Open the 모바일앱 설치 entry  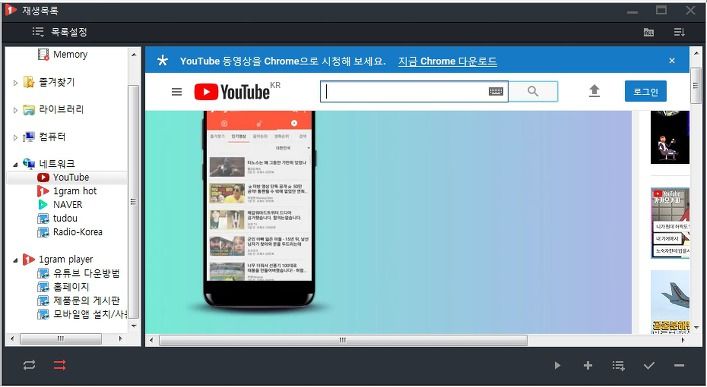(x=90, y=314)
